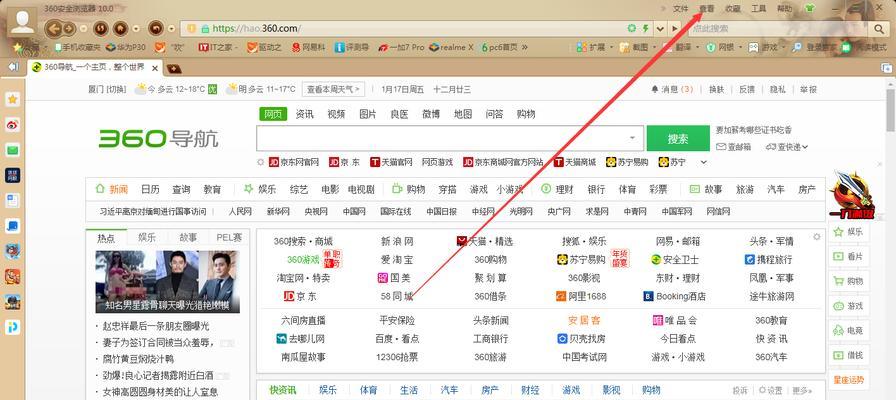This screenshot has height=400, width=896.
Task: Open the 查看 menu
Action: click(x=707, y=9)
